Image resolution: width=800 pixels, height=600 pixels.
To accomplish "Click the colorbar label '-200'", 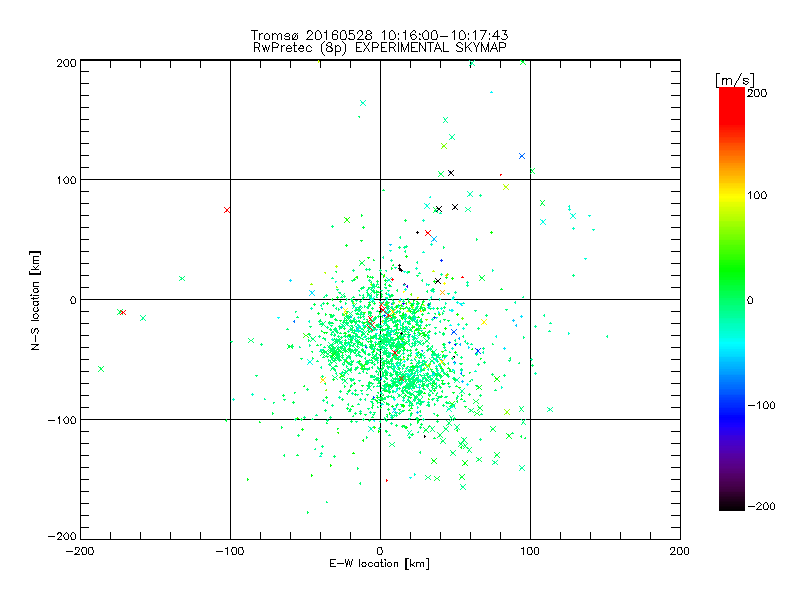I will tap(761, 506).
